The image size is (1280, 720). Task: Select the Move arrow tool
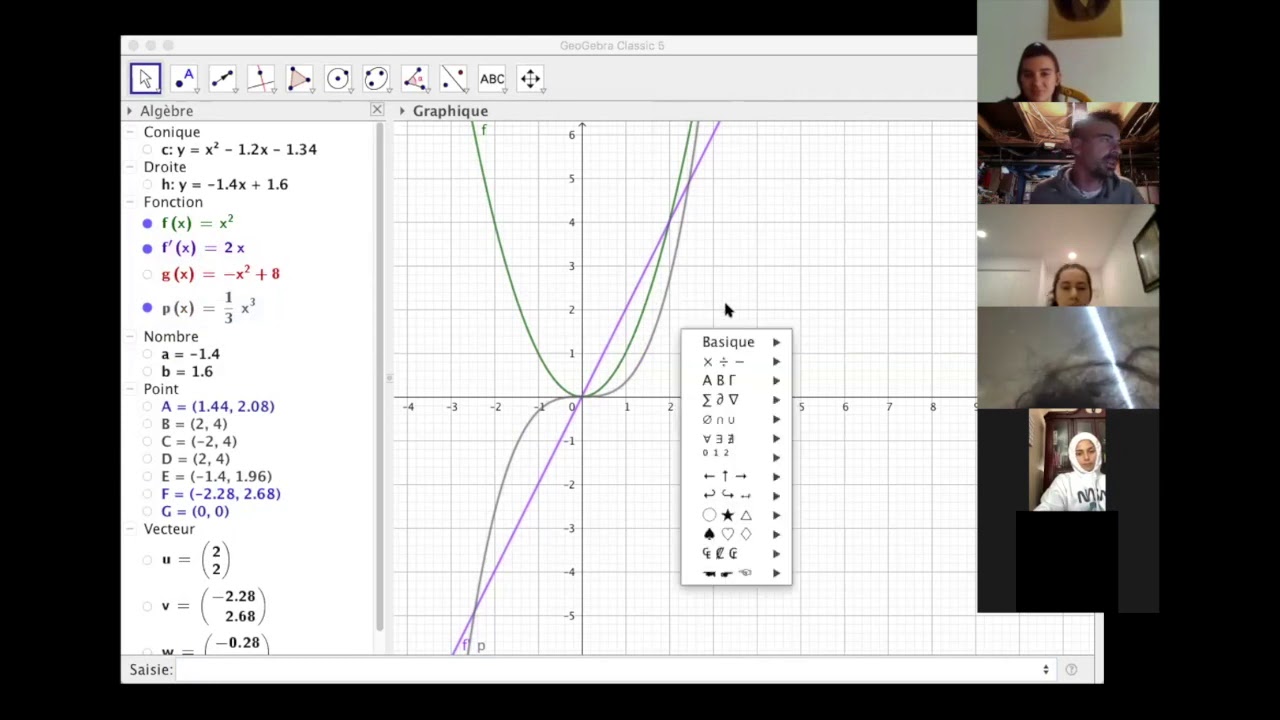[145, 79]
